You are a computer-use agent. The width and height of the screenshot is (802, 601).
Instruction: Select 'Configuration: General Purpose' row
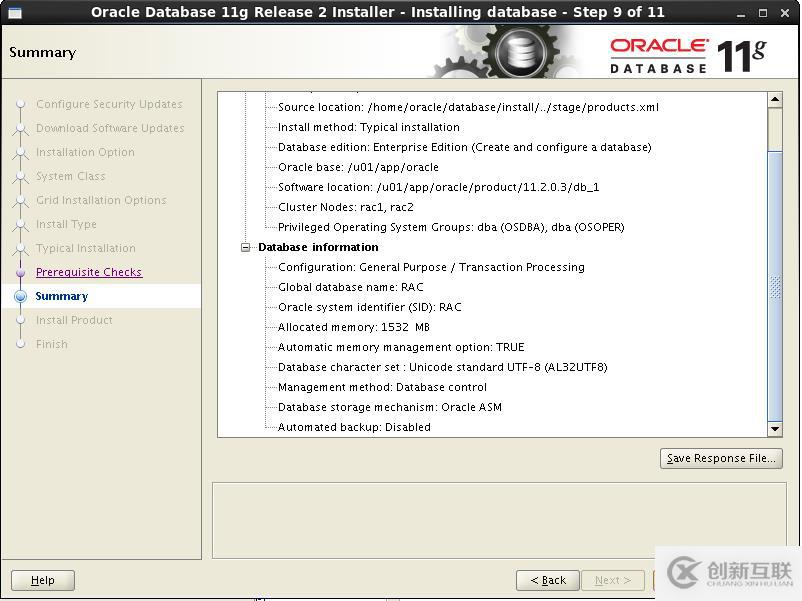click(431, 267)
